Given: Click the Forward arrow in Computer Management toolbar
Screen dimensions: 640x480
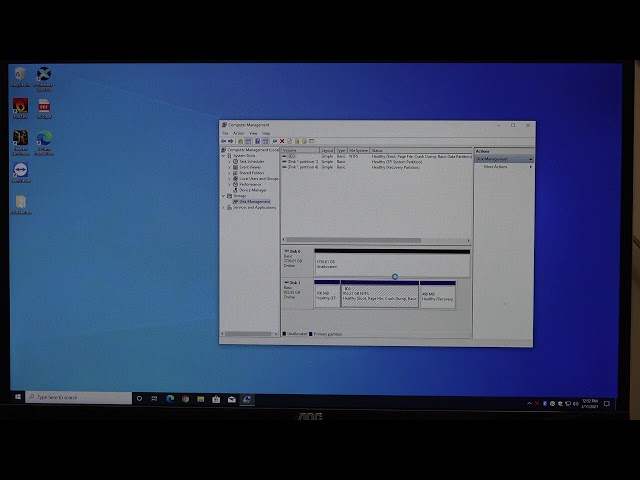Looking at the screenshot, I should pos(230,141).
